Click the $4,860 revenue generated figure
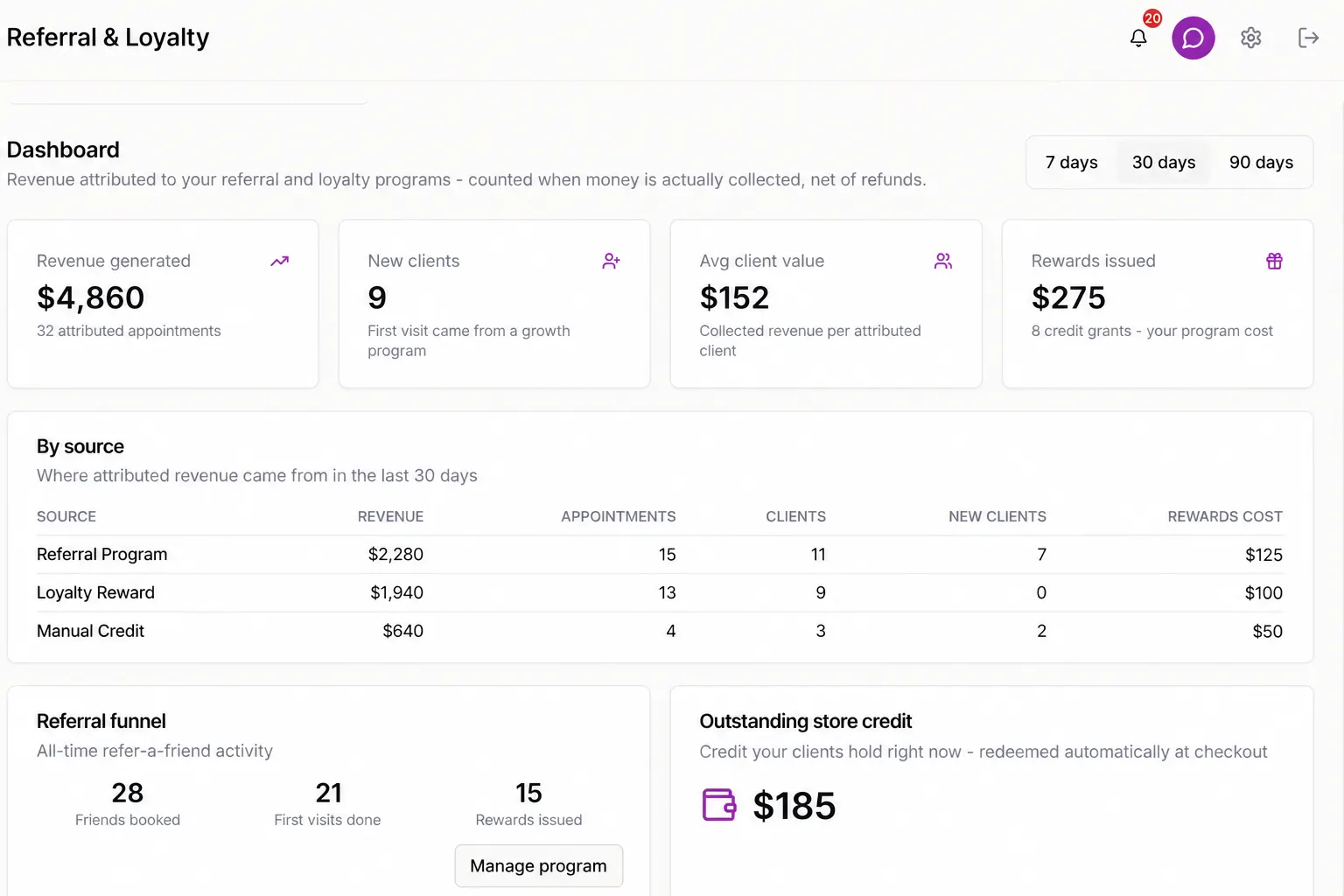The height and width of the screenshot is (896, 1344). pos(90,298)
